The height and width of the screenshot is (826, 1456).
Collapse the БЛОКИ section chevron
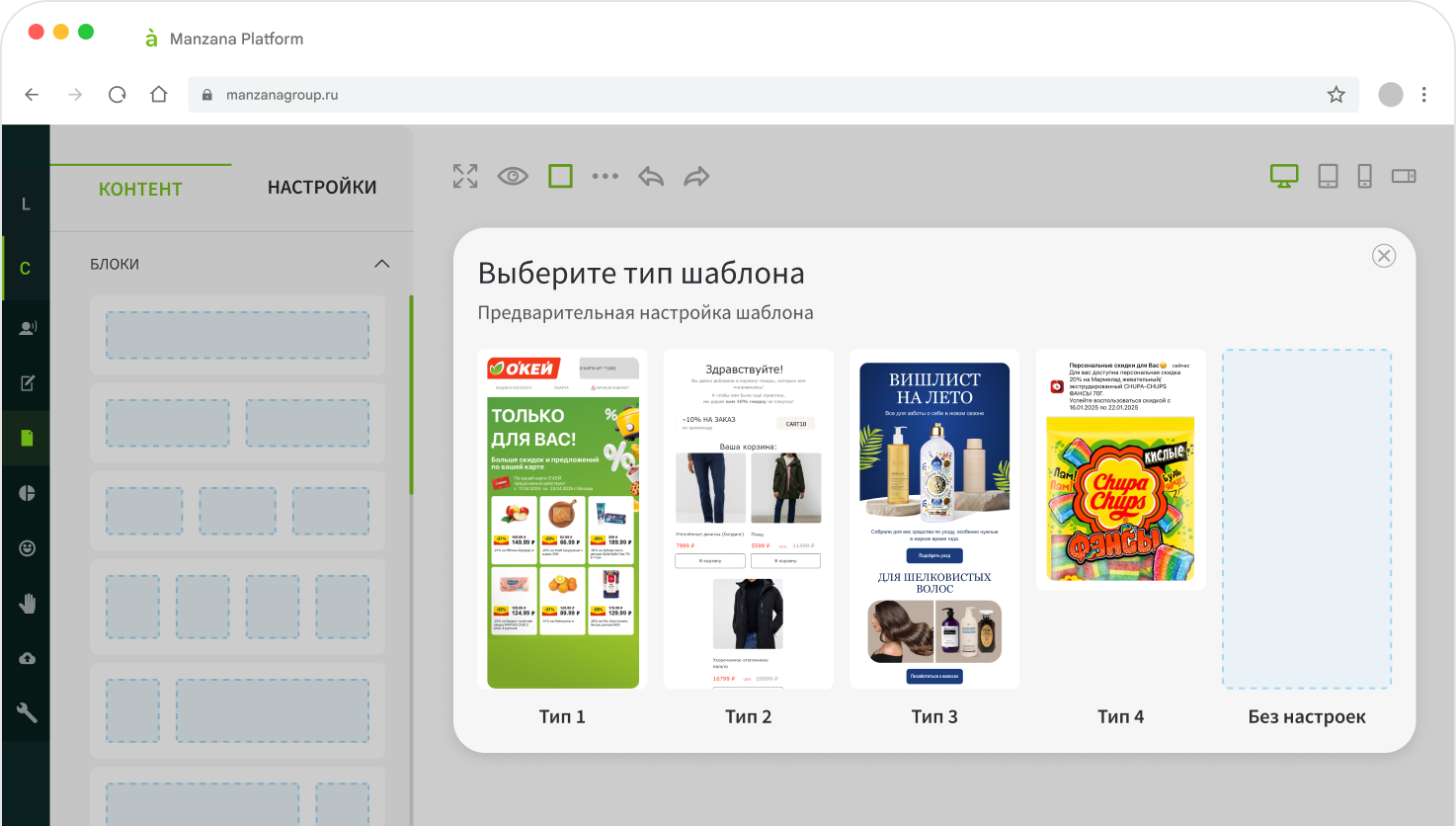pyautogui.click(x=381, y=264)
